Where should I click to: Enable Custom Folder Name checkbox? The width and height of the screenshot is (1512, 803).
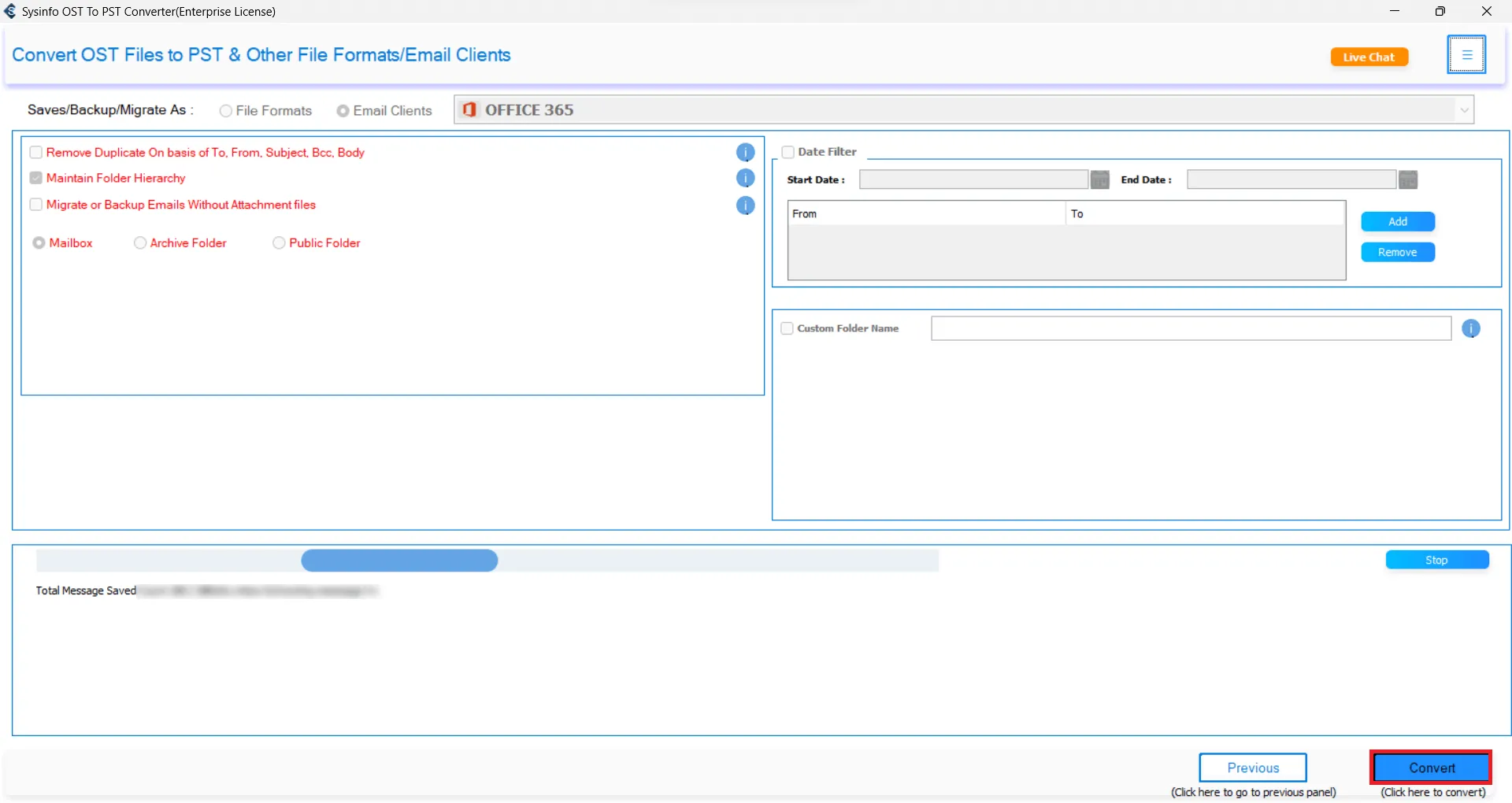tap(787, 329)
